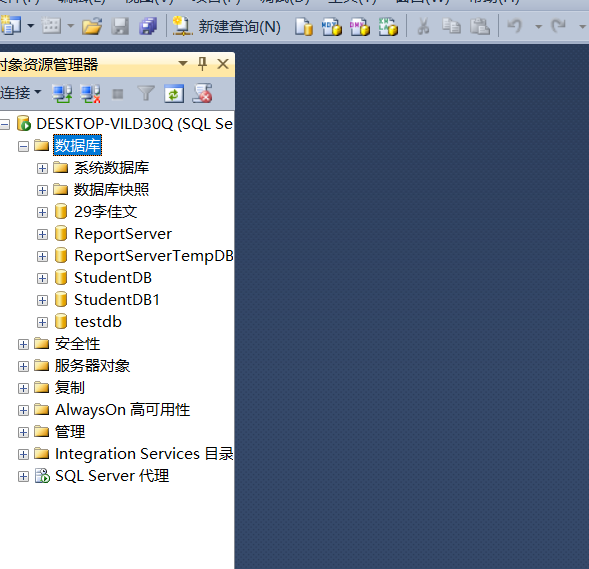The height and width of the screenshot is (569, 589).
Task: Open the Undo history dropdown arrow
Action: tap(539, 27)
